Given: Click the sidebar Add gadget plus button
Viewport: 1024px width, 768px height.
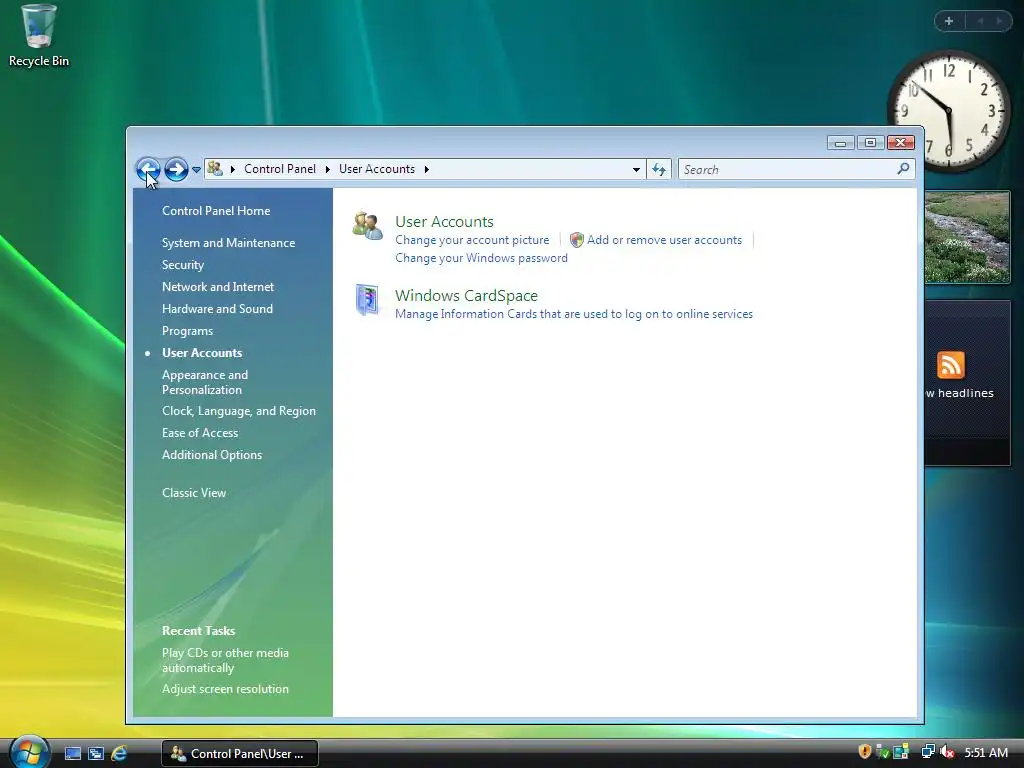Looking at the screenshot, I should click(949, 22).
